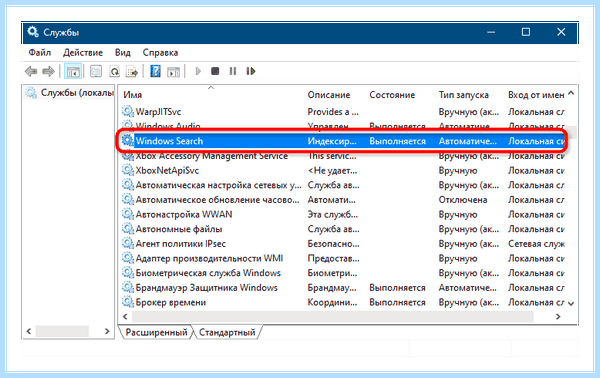Select Автоматическое обновление часово... service
Image resolution: width=600 pixels, height=378 pixels.
pos(217,199)
